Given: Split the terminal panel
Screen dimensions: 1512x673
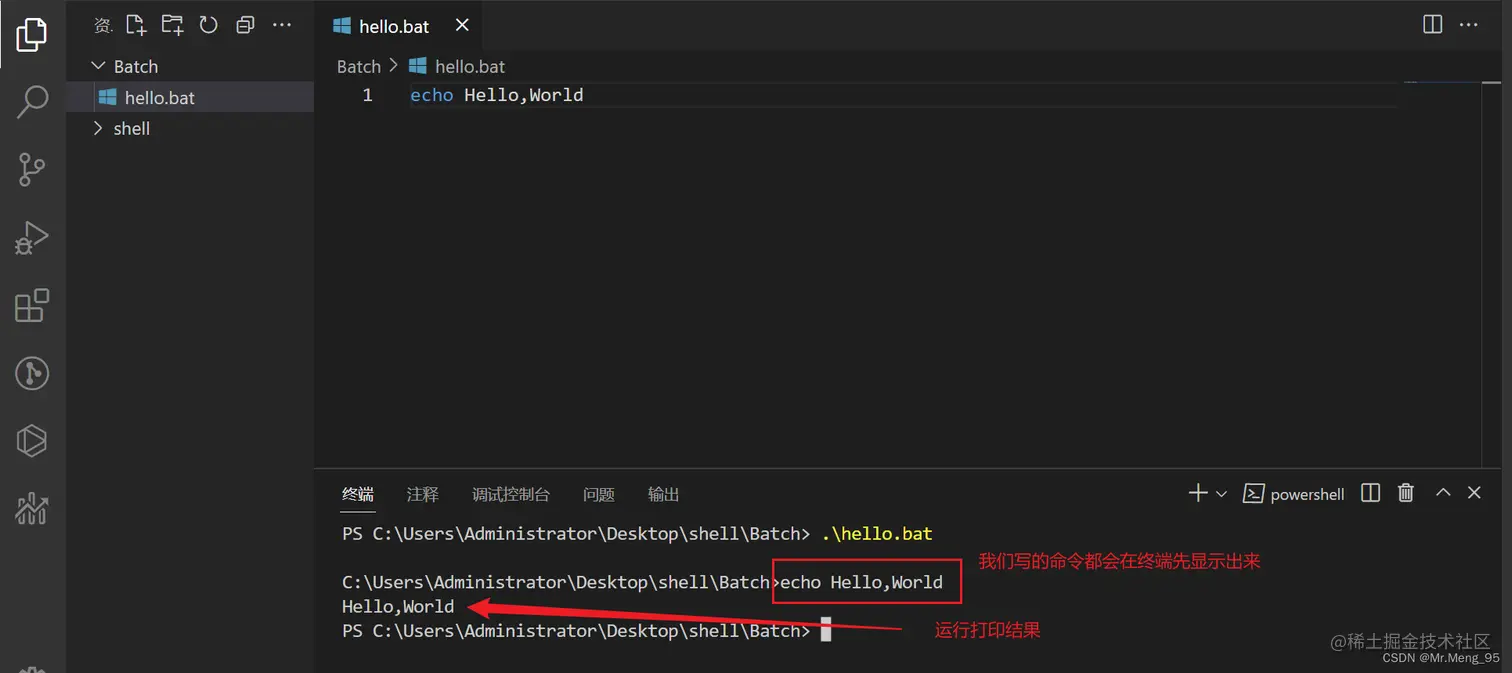Looking at the screenshot, I should 1371,493.
